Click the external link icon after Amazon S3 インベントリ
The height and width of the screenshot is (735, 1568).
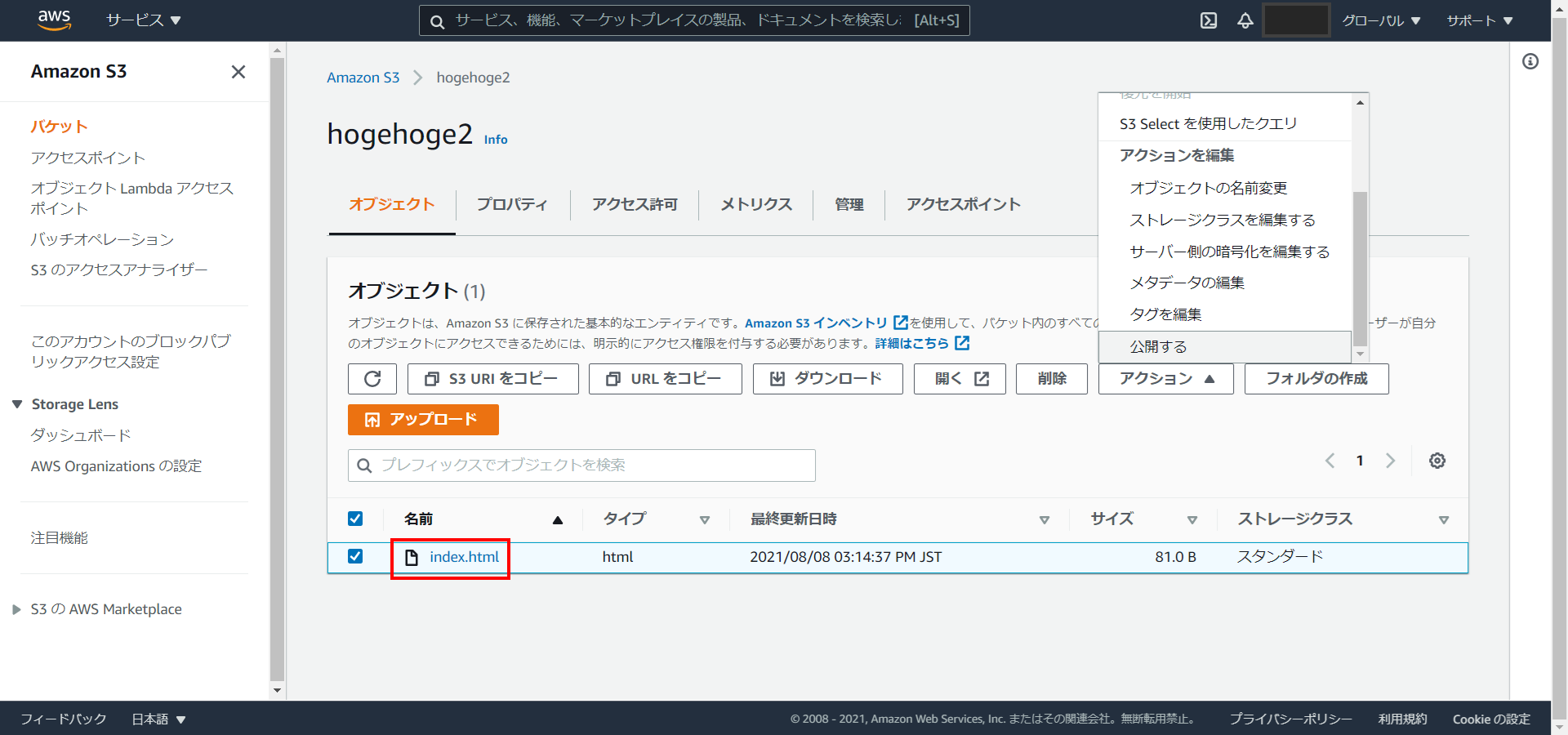(x=901, y=323)
